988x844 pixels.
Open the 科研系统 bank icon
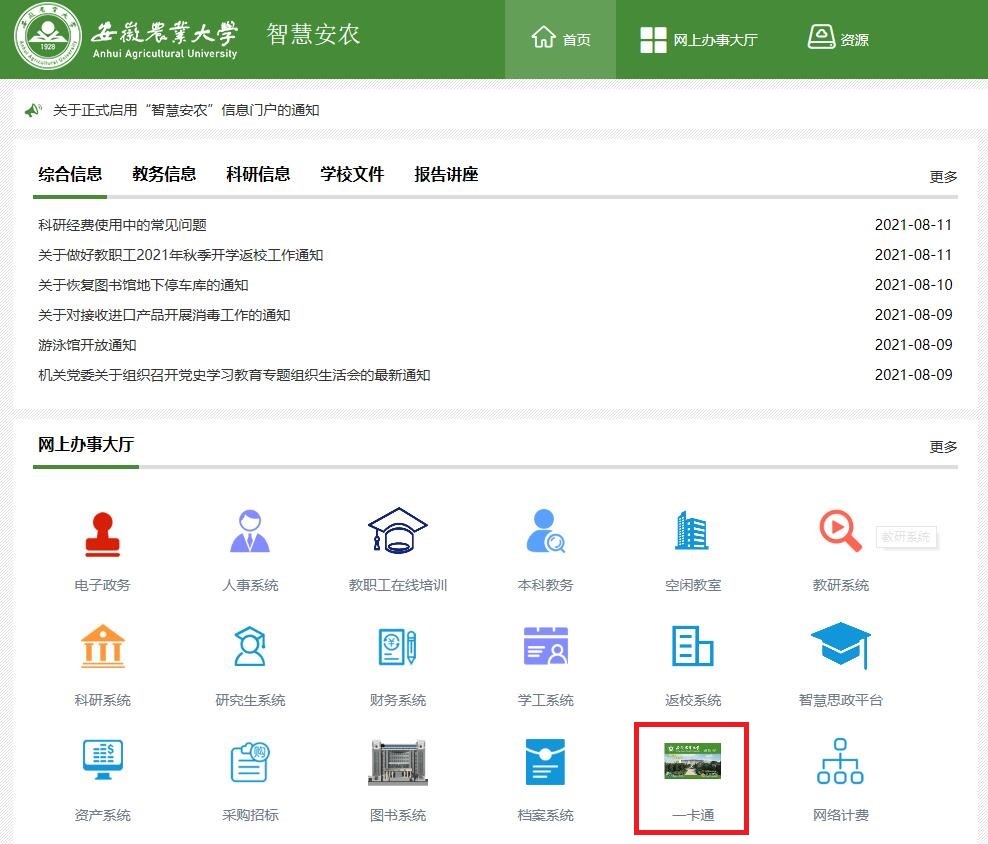point(102,647)
